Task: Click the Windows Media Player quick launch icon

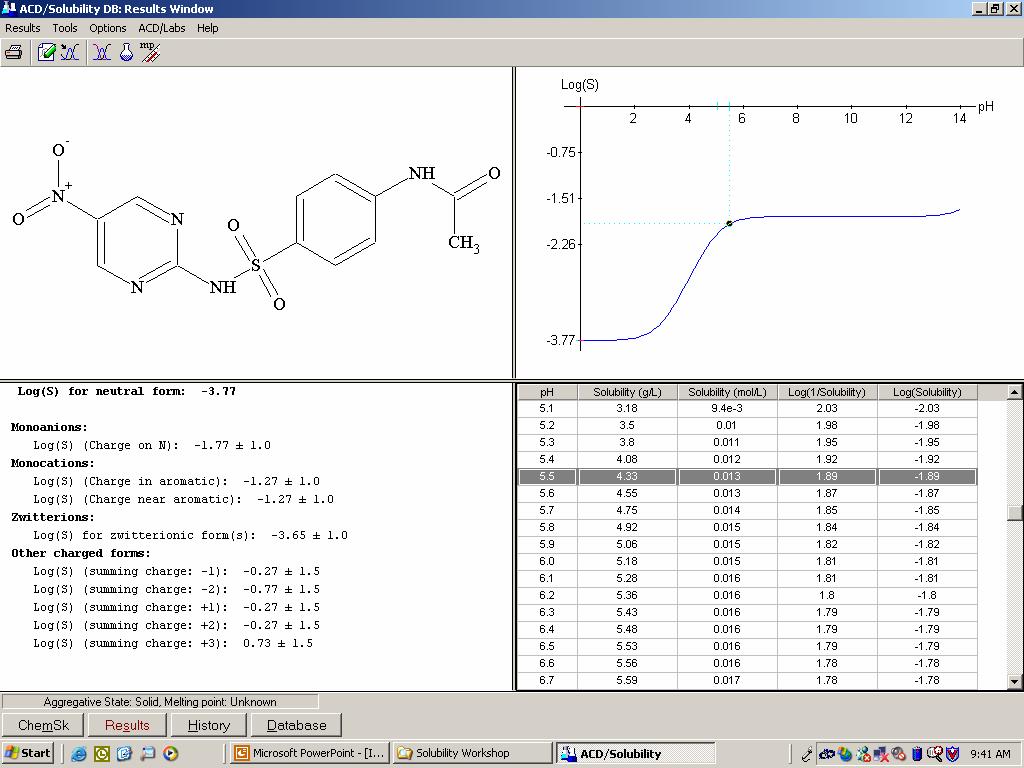Action: (x=170, y=754)
